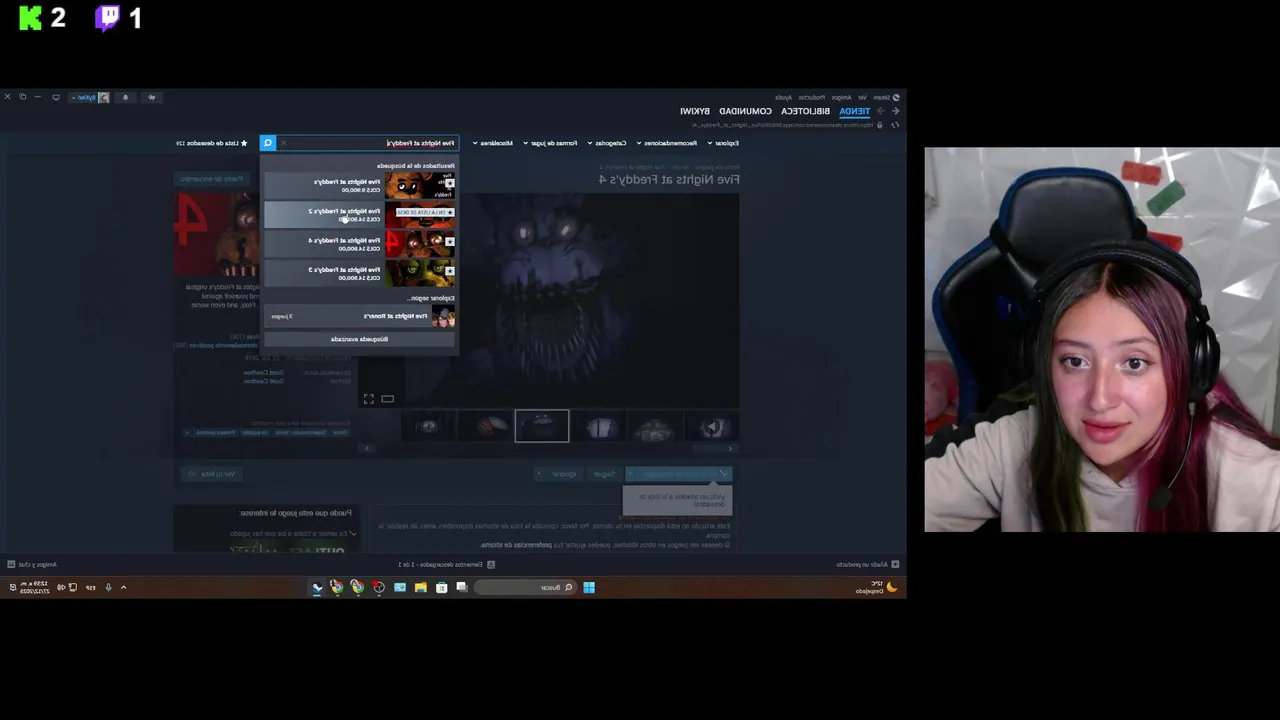Open the BIBLIOTECA tab
Image resolution: width=1280 pixels, height=720 pixels.
(805, 111)
